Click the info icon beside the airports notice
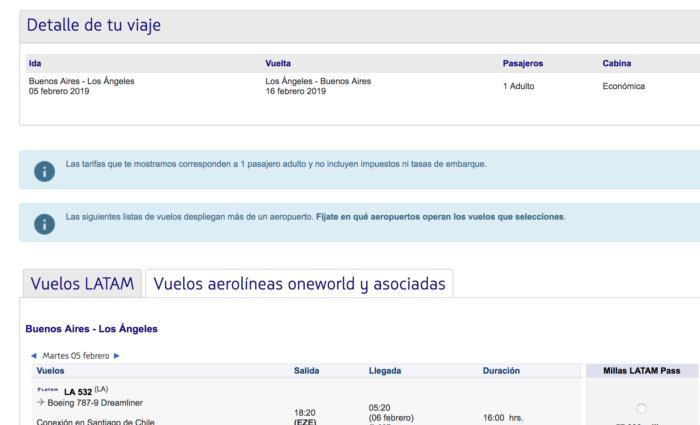The height and width of the screenshot is (425, 700). (44, 223)
